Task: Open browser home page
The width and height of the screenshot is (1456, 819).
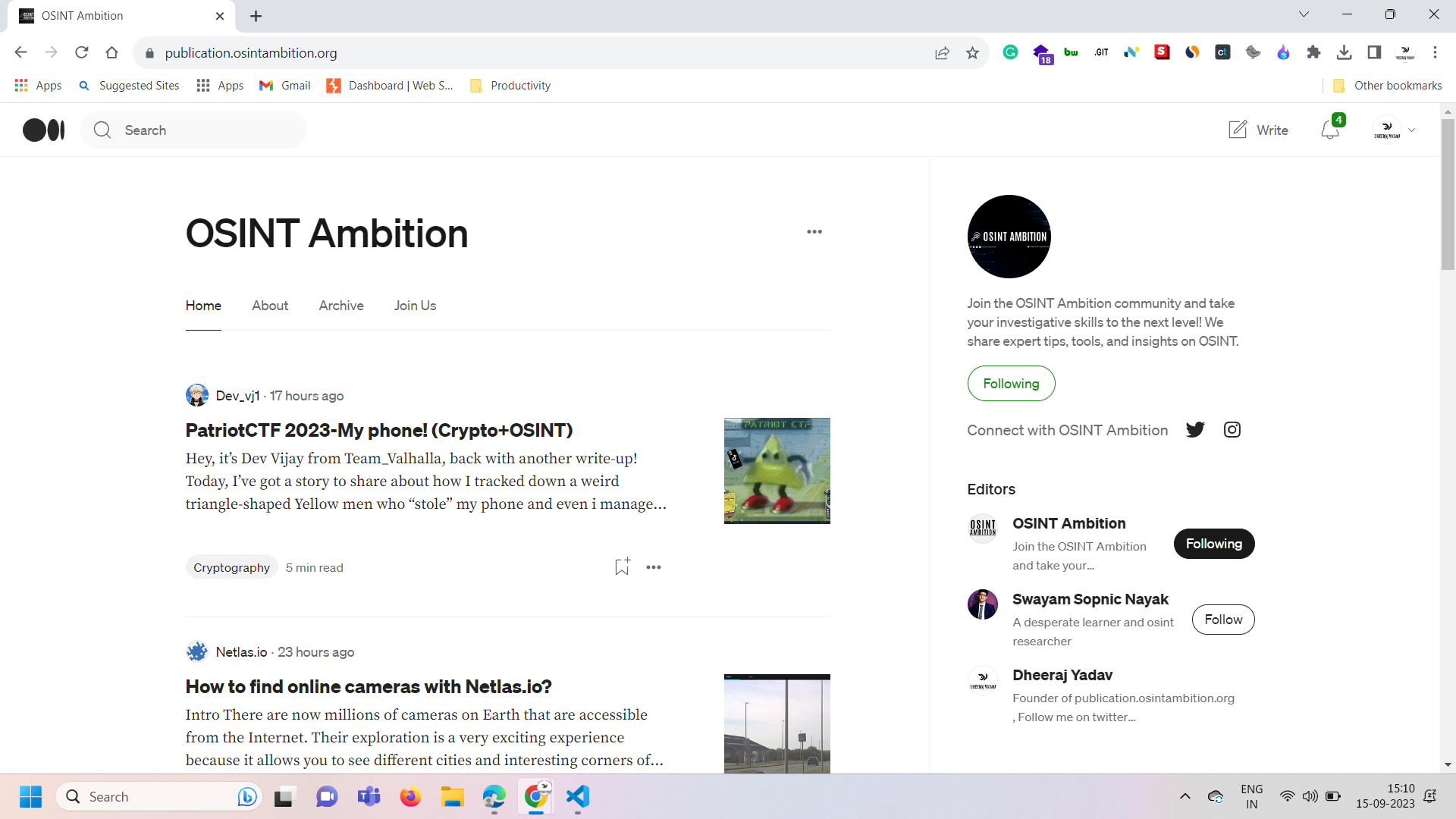Action: coord(112,52)
